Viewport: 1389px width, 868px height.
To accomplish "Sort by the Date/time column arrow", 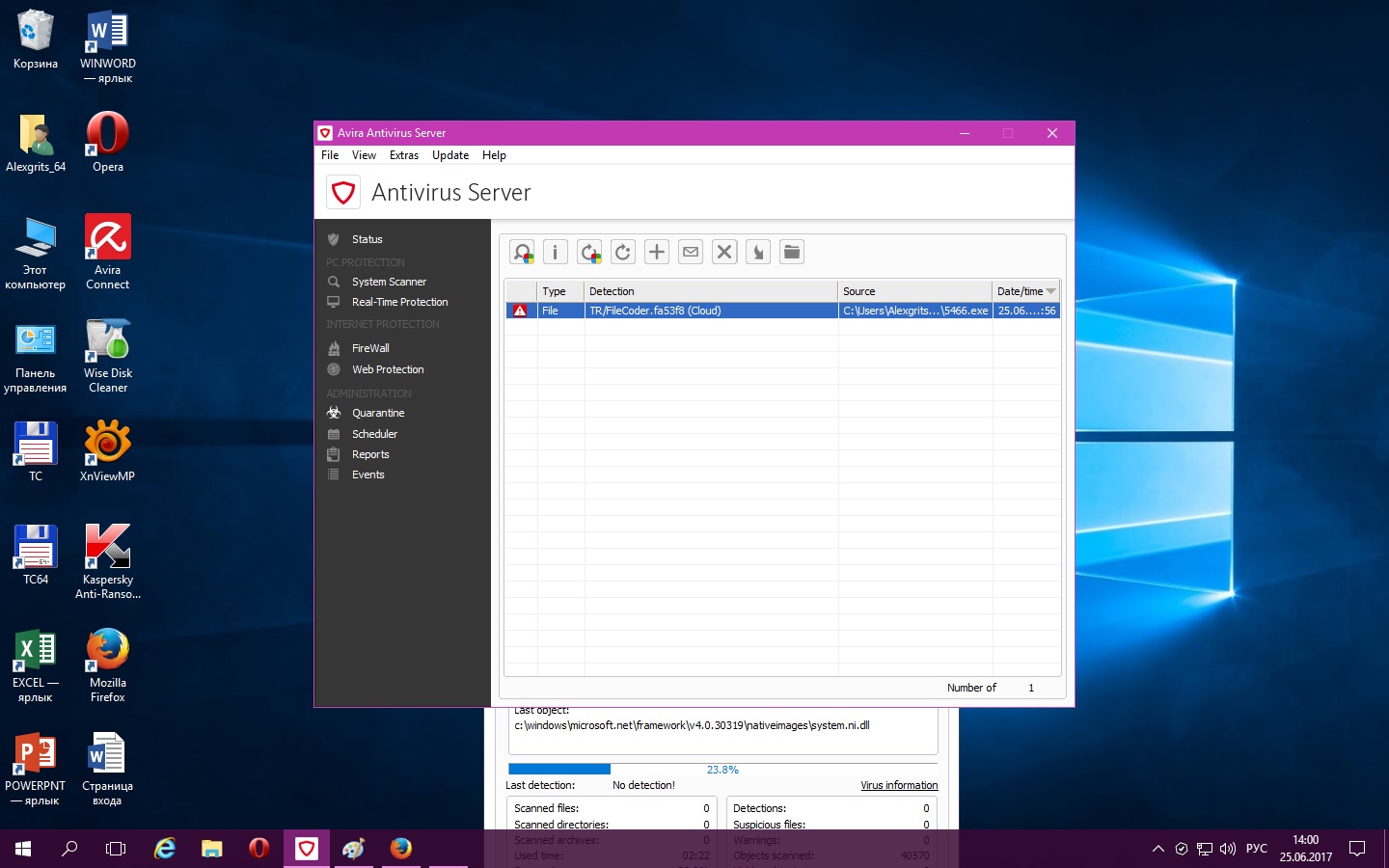I will 1050,291.
